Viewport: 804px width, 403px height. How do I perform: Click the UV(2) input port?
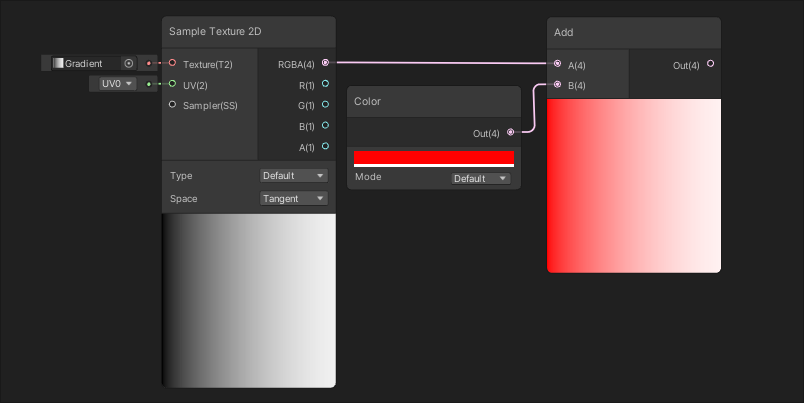172,84
